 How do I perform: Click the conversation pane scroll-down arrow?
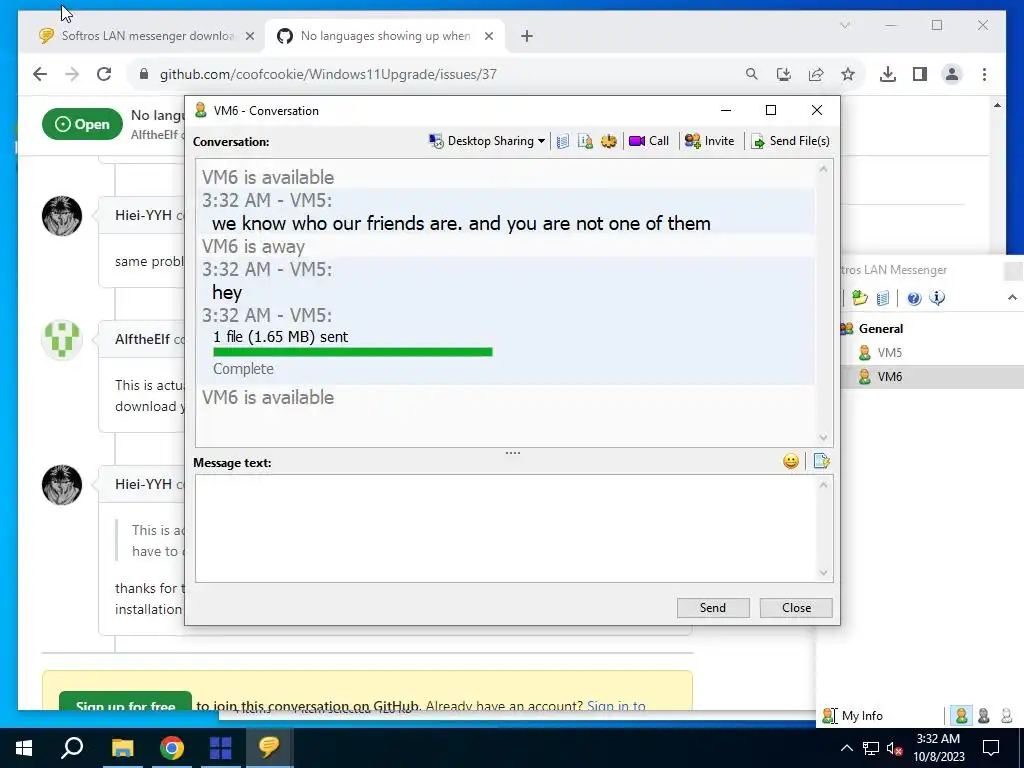tap(824, 438)
